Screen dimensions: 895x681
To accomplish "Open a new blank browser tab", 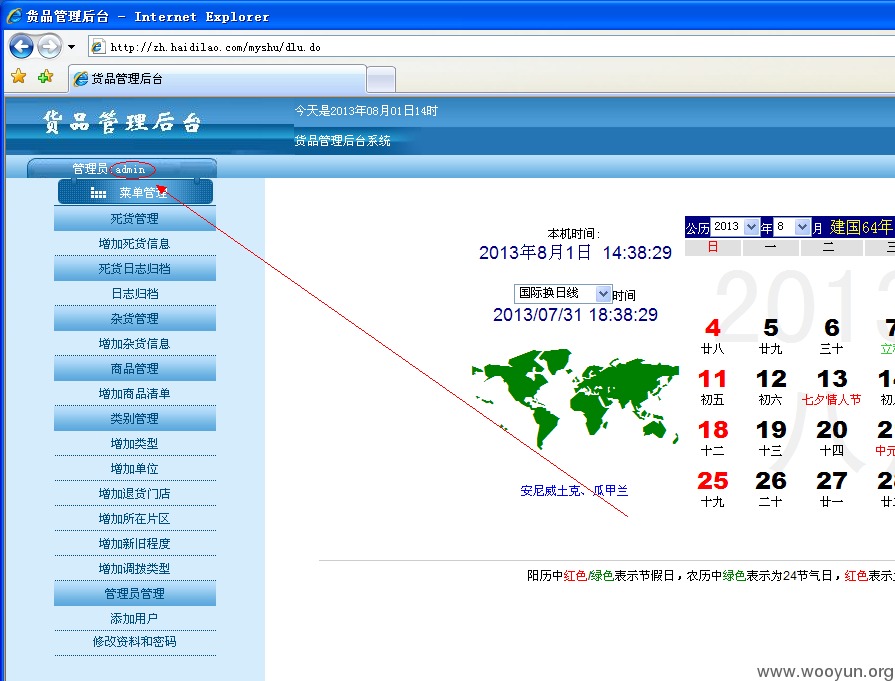I will pyautogui.click(x=381, y=79).
